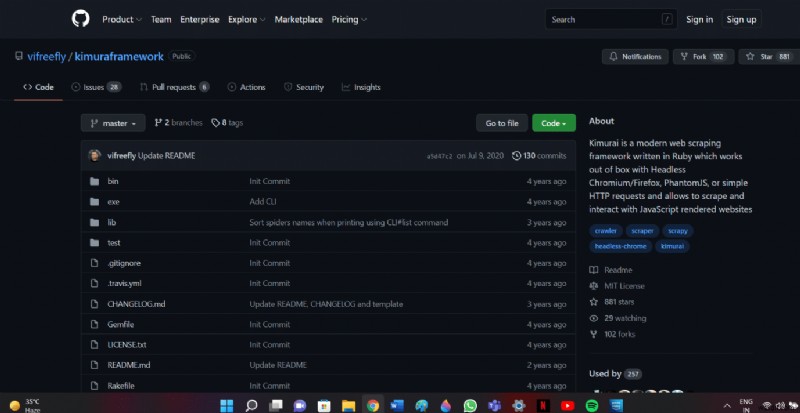Open Spotify from the taskbar
800x413 pixels.
(x=592, y=405)
